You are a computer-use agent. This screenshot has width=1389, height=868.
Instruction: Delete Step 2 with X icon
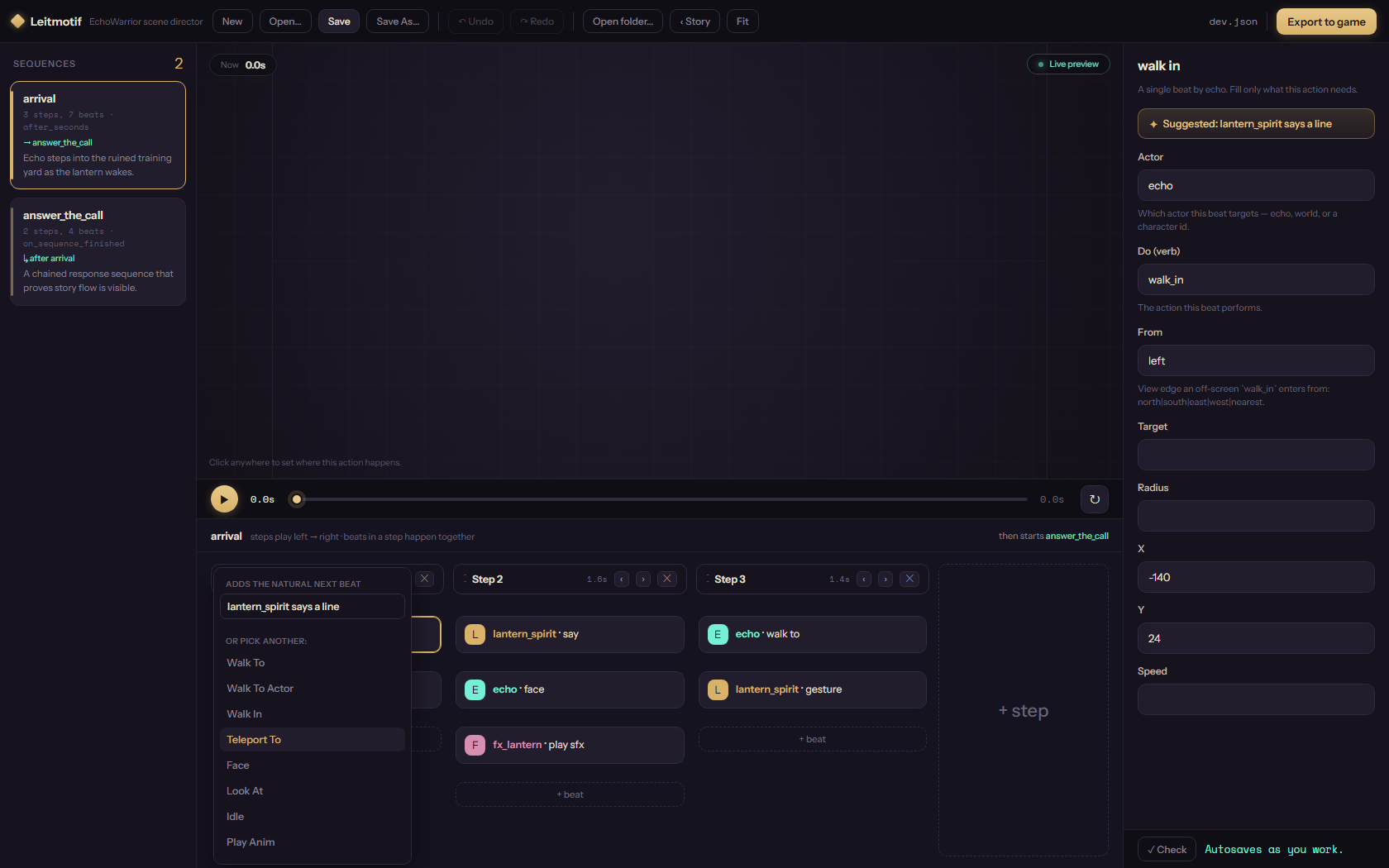click(667, 579)
